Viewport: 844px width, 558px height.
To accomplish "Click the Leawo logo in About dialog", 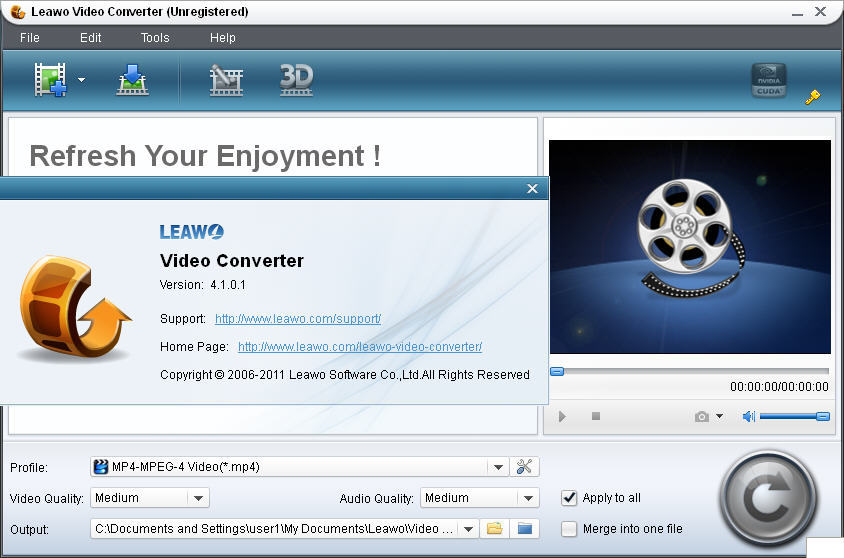I will click(x=192, y=232).
